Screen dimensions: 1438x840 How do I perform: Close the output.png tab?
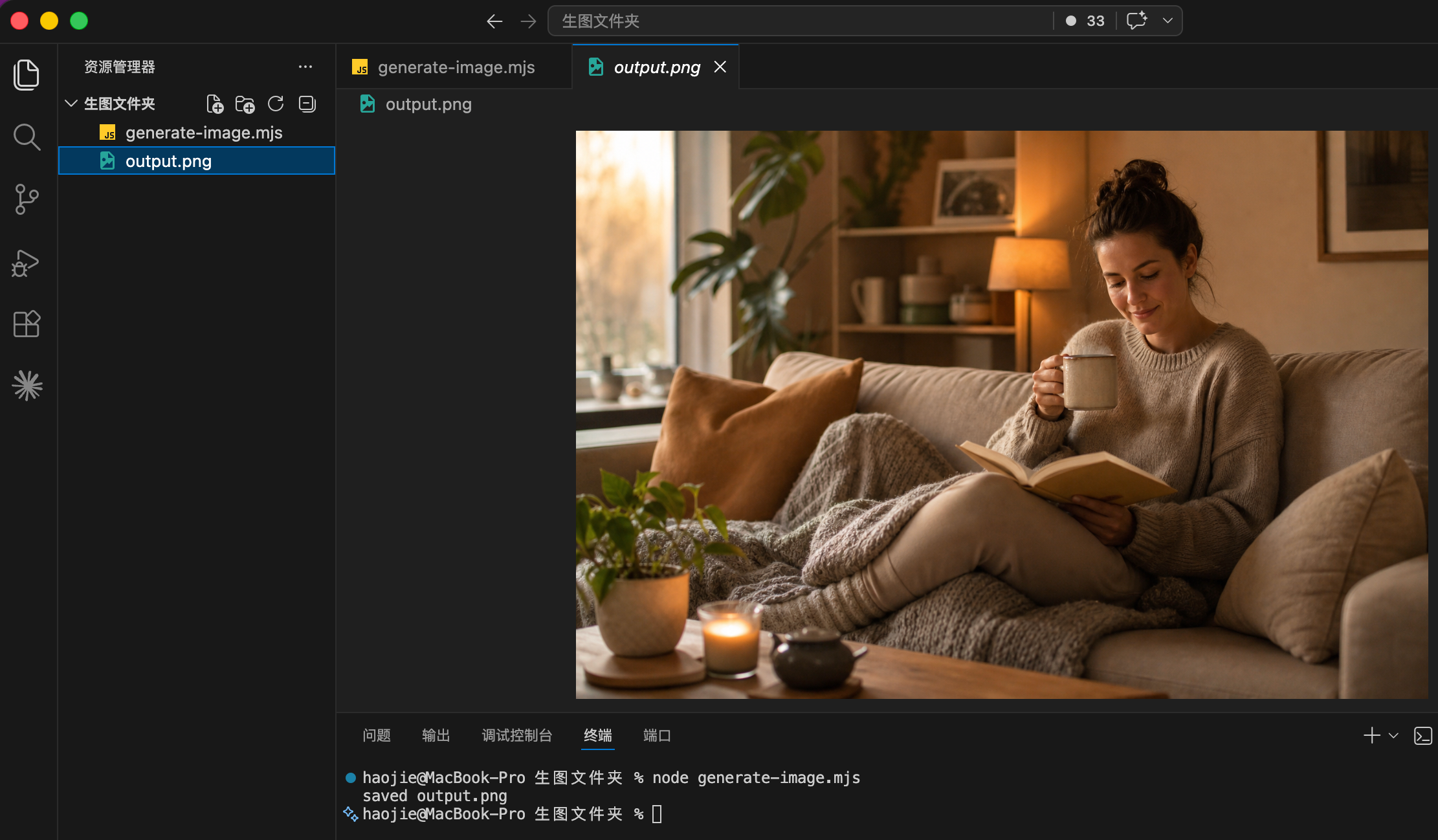(x=720, y=67)
